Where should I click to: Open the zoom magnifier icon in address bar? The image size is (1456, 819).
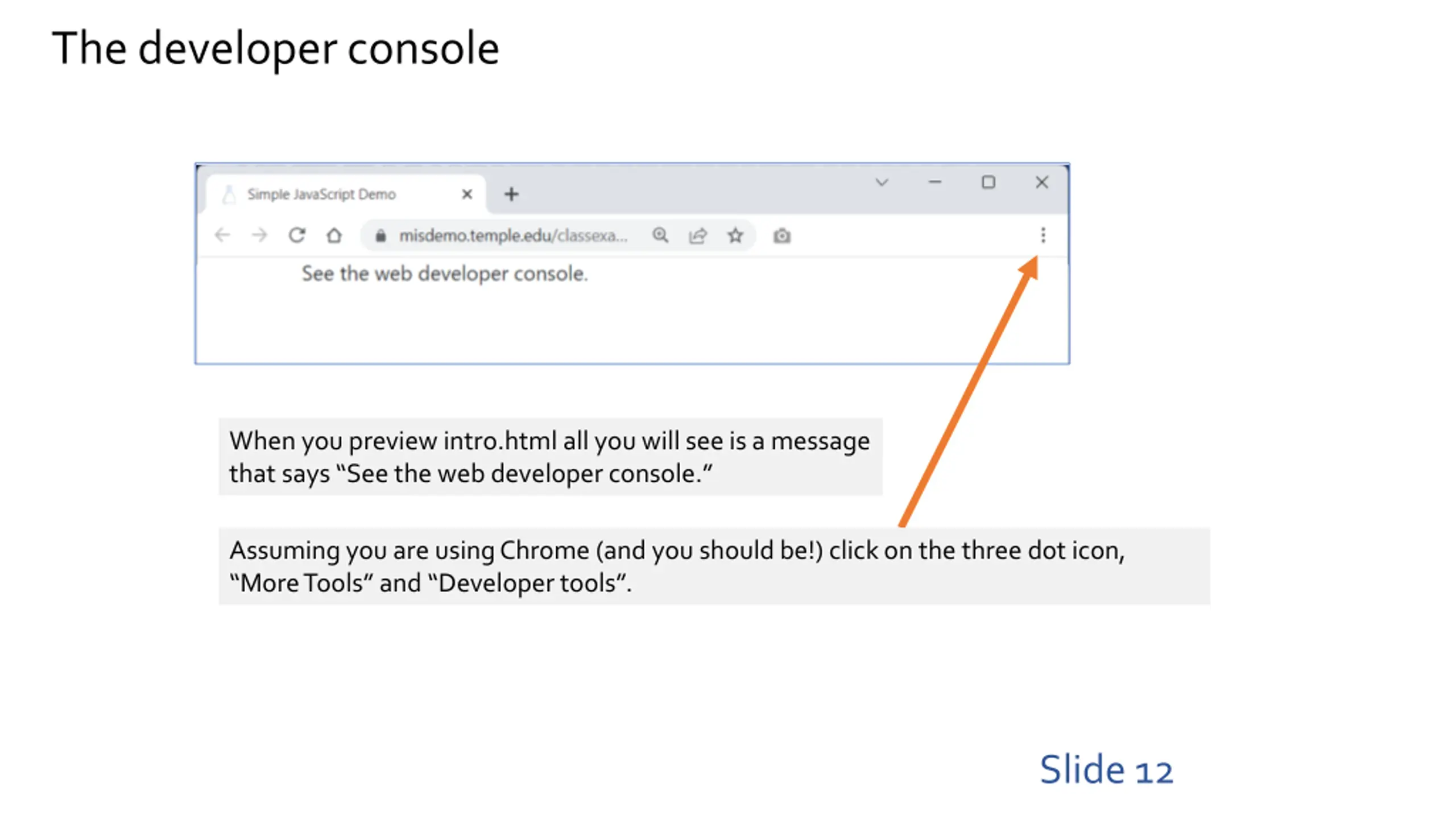660,235
